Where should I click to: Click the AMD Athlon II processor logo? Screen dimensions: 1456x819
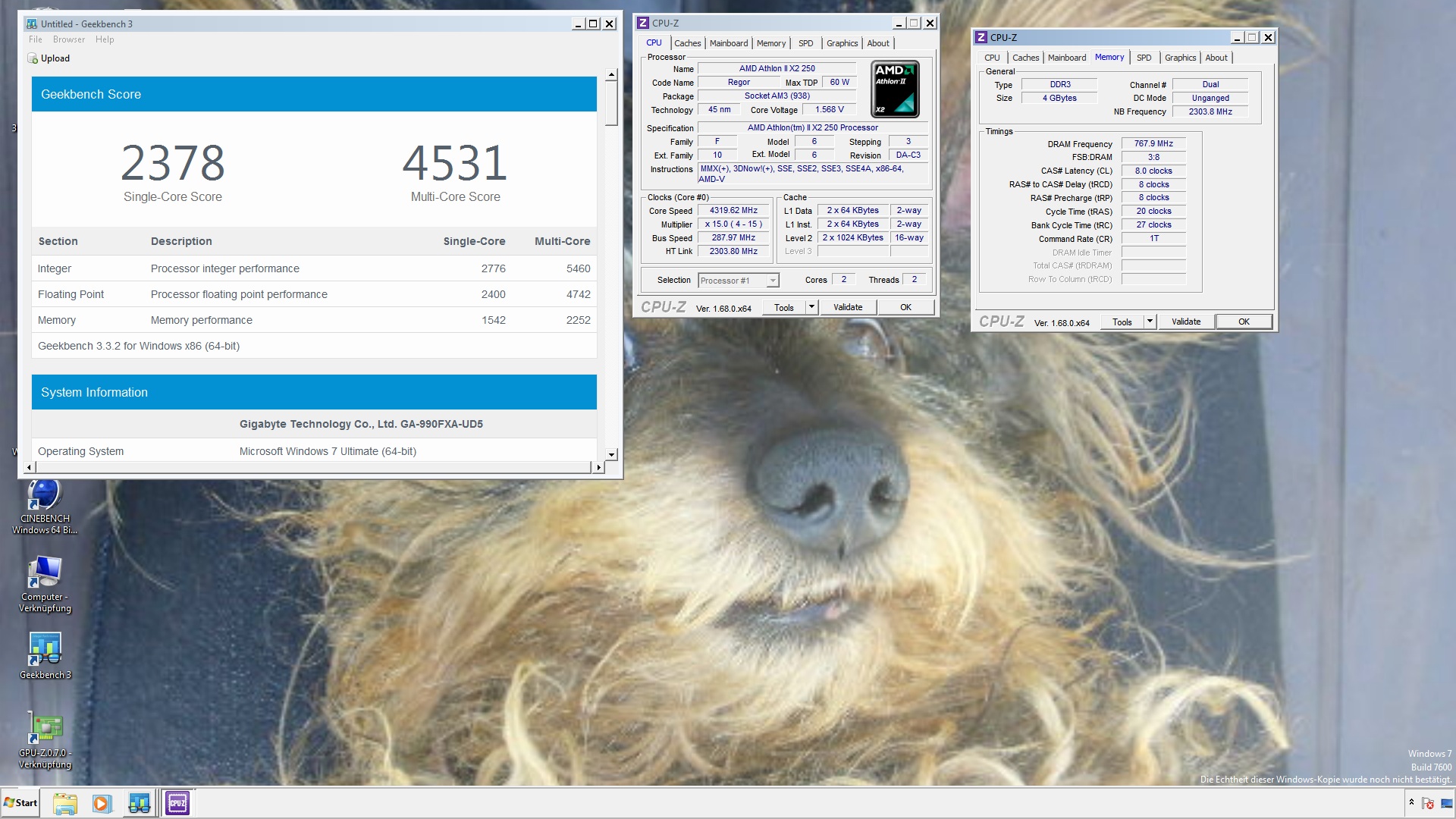click(x=895, y=89)
